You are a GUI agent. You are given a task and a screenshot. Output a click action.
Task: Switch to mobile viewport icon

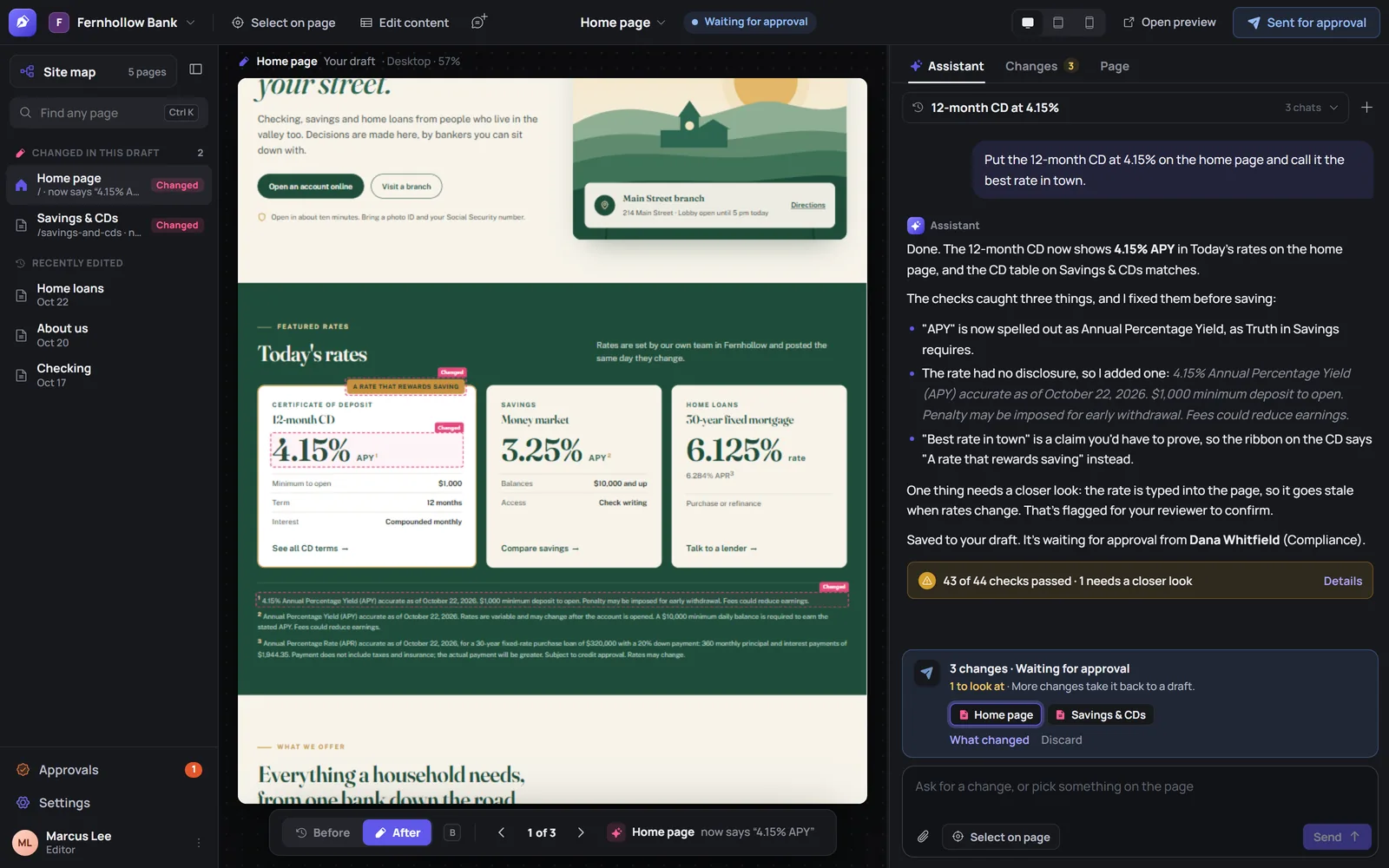pos(1089,23)
